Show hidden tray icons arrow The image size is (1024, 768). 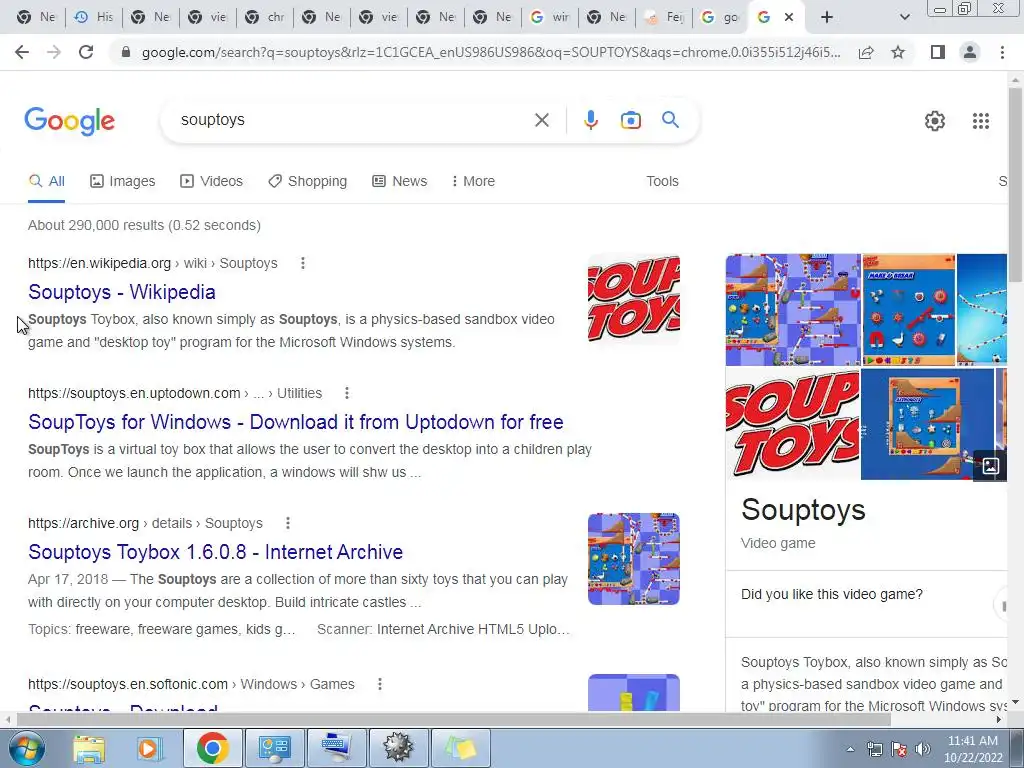(x=850, y=749)
